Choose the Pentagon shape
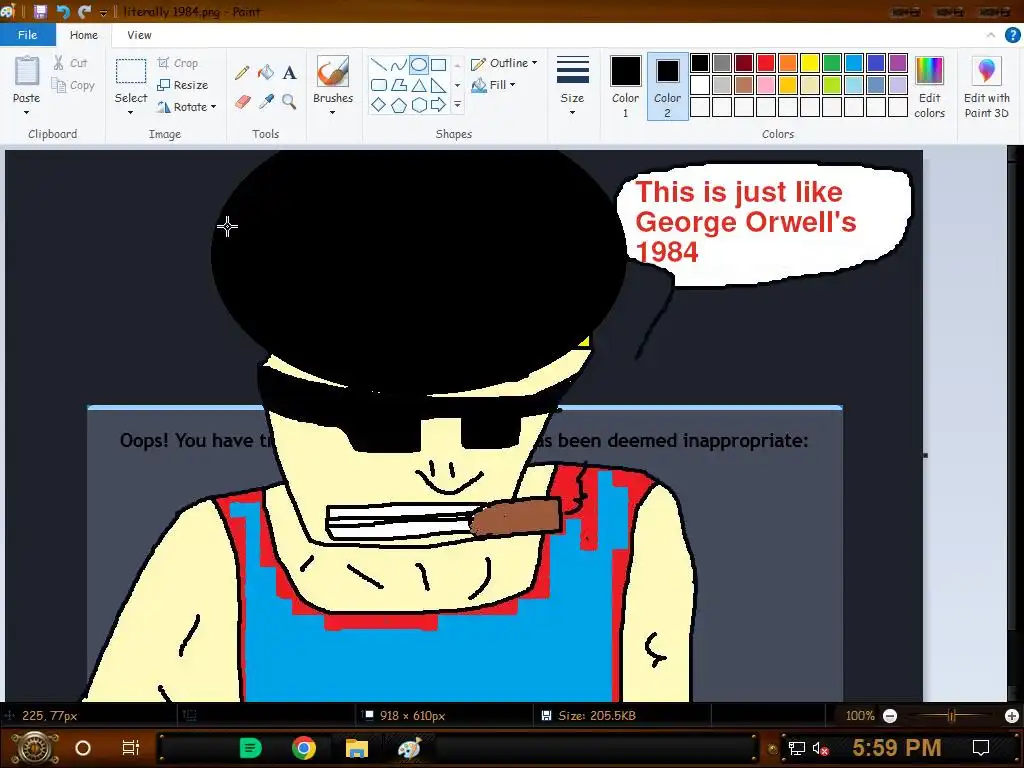Screen dimensions: 1024x768 (398, 104)
